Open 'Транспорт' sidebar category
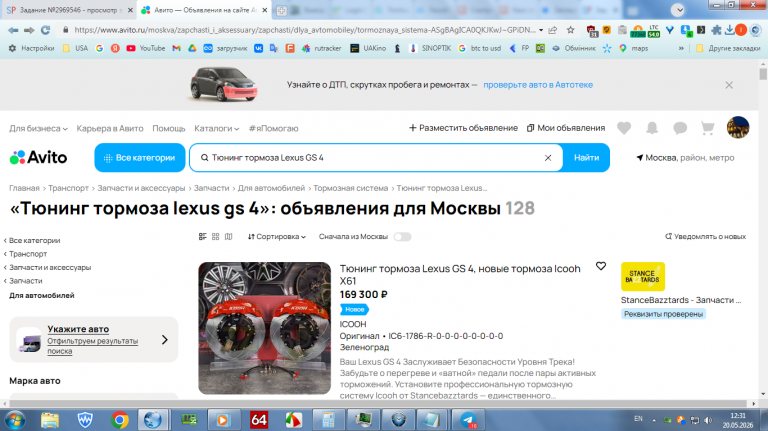 (28, 254)
